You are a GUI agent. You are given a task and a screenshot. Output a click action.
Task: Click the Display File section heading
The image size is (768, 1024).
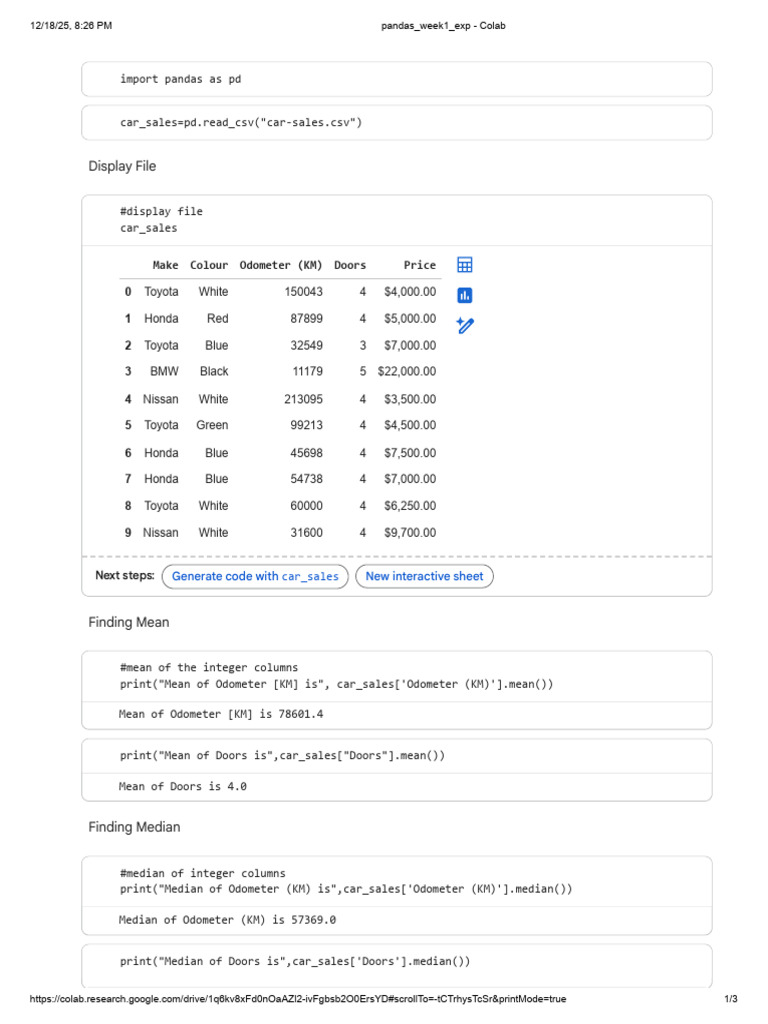point(122,166)
